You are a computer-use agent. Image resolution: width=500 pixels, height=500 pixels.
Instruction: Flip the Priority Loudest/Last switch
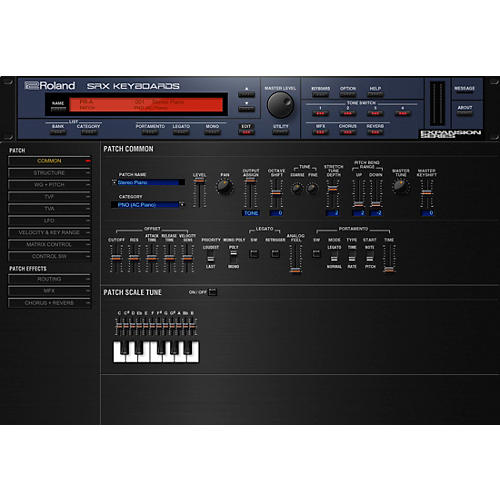210,257
